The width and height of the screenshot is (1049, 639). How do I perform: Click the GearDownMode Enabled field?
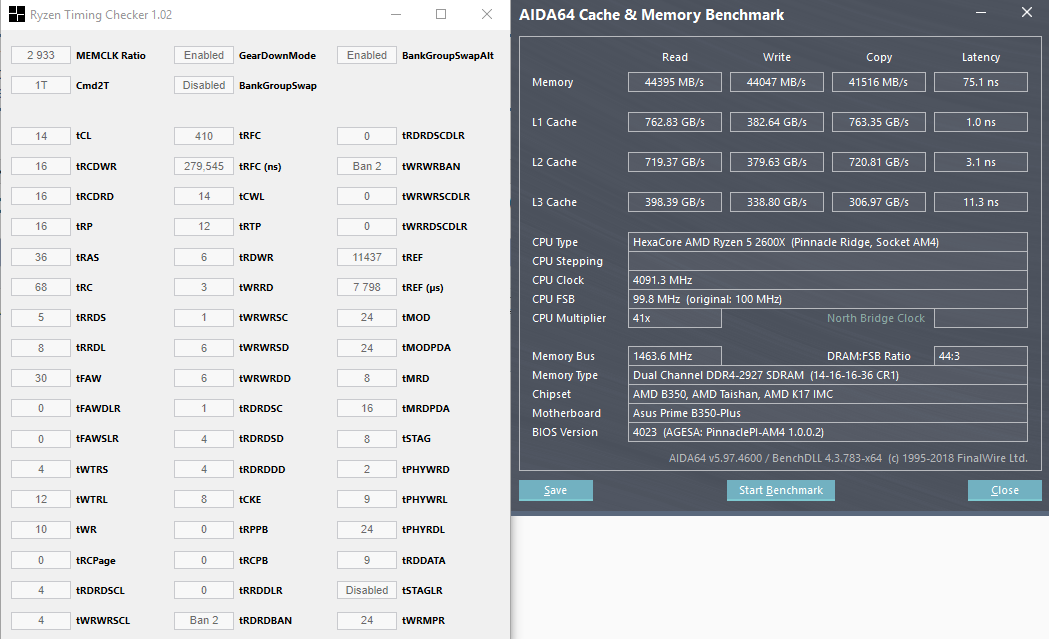pyautogui.click(x=204, y=55)
